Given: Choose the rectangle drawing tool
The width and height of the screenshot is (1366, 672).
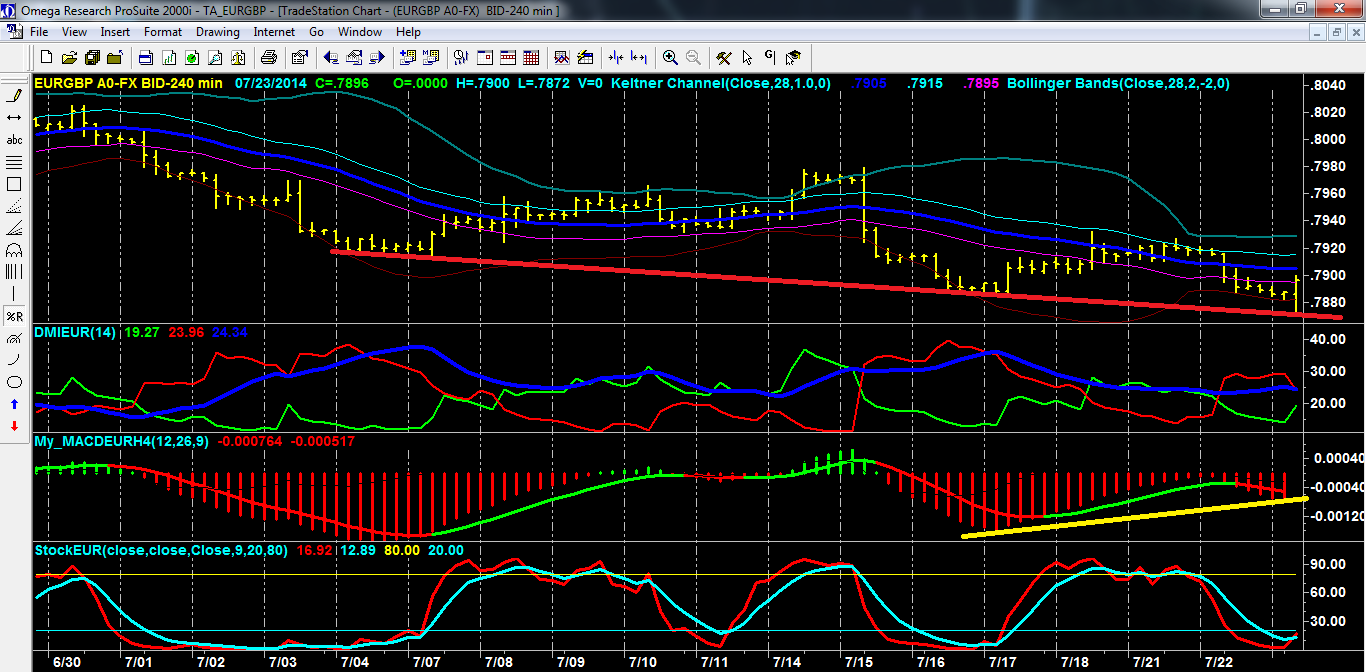Looking at the screenshot, I should click(15, 184).
